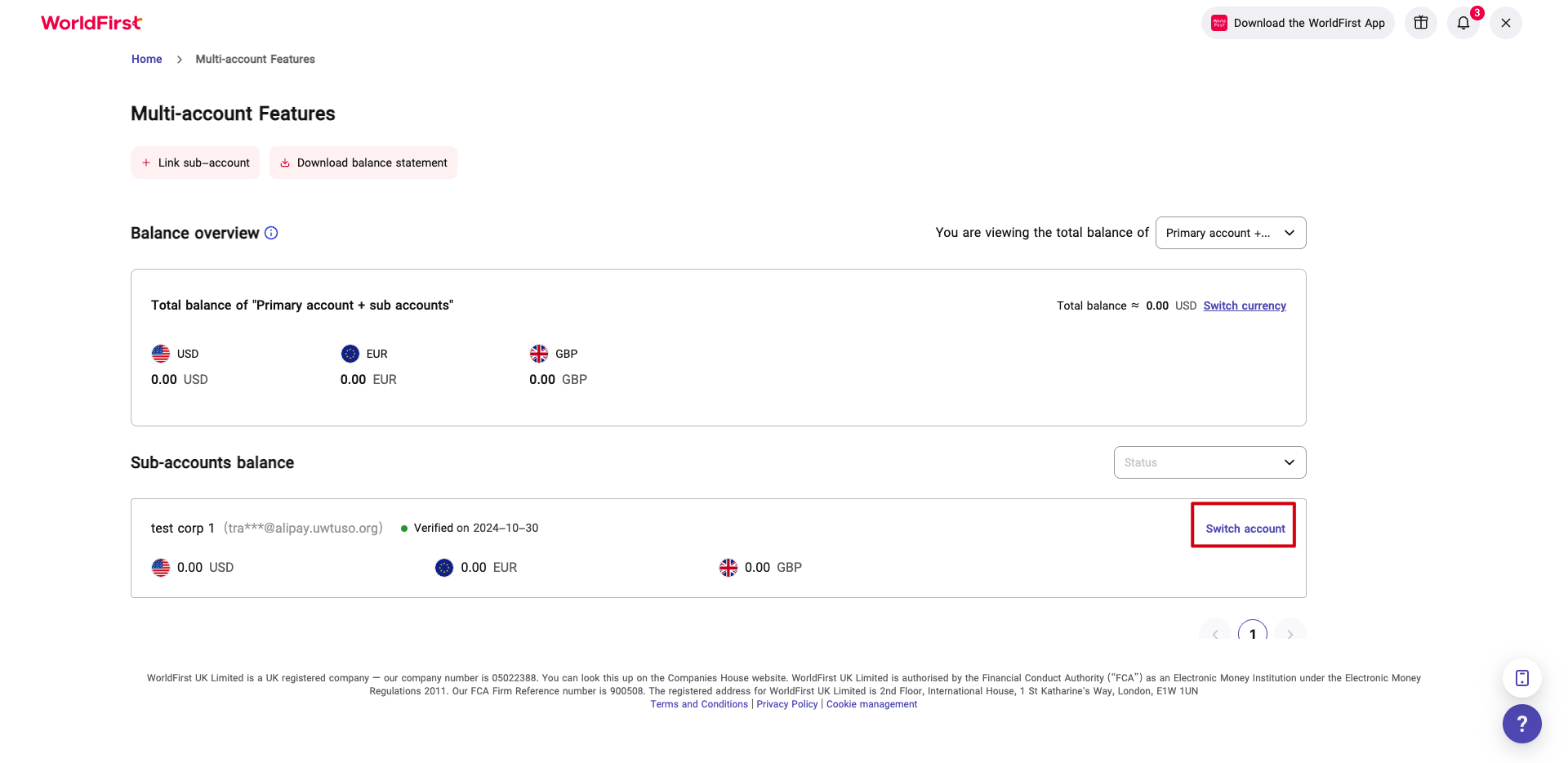Click Link sub-account button

click(195, 163)
